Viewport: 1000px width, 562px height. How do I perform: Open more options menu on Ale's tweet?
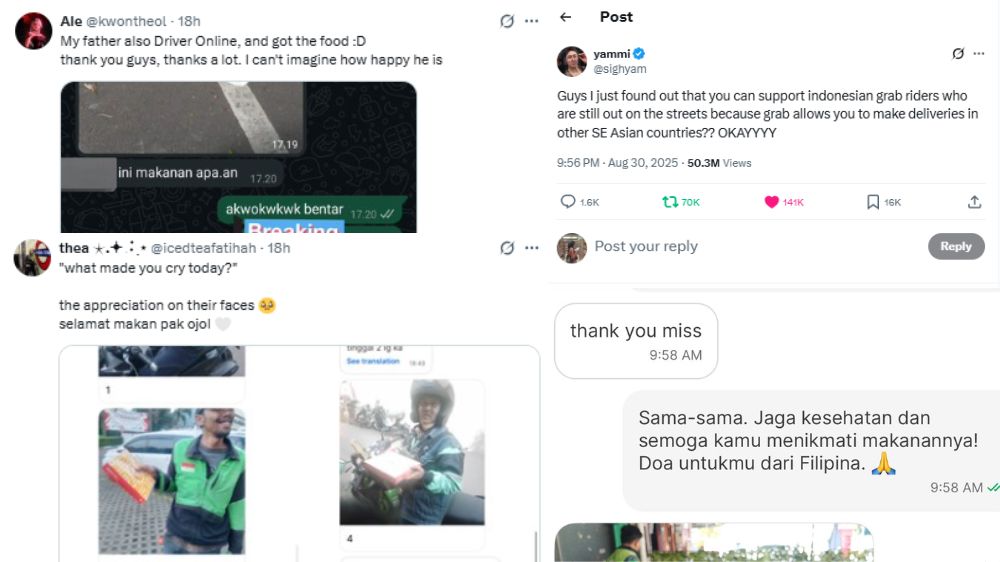pos(531,21)
